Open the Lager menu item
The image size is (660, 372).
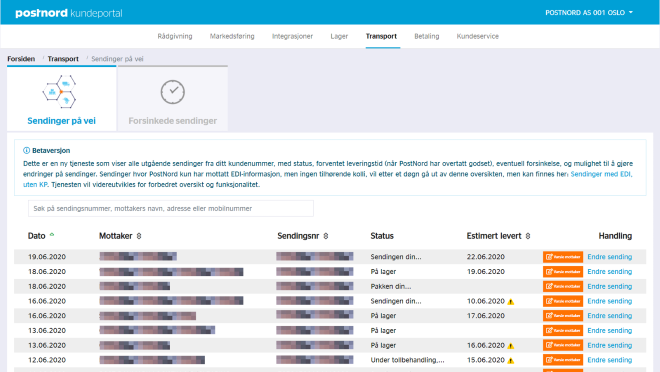click(339, 36)
